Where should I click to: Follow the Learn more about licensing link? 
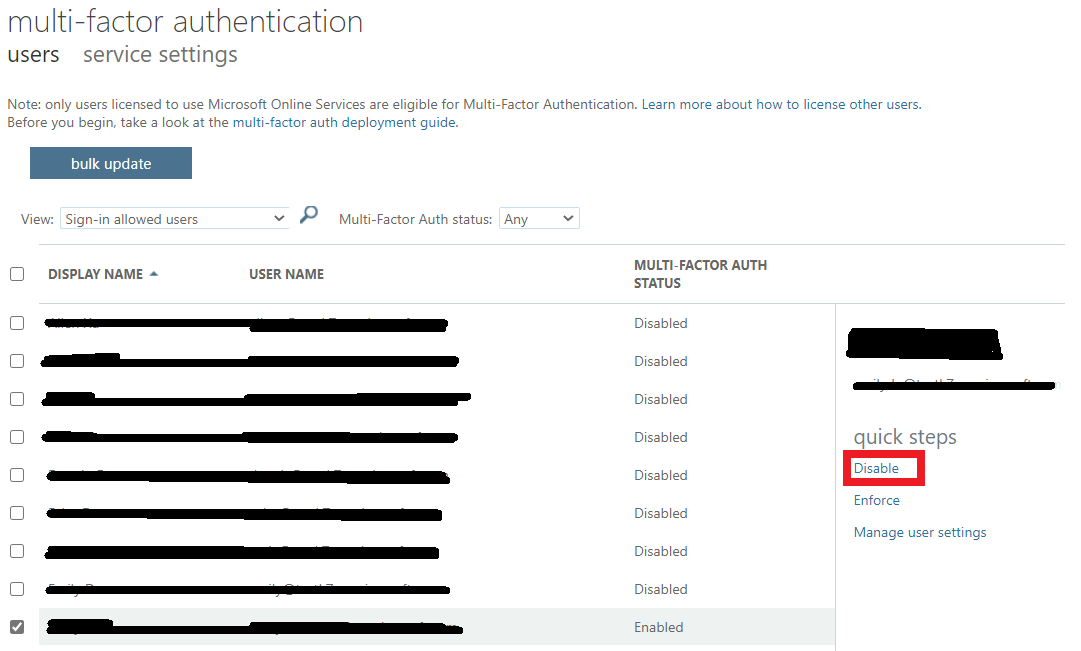pyautogui.click(x=781, y=104)
